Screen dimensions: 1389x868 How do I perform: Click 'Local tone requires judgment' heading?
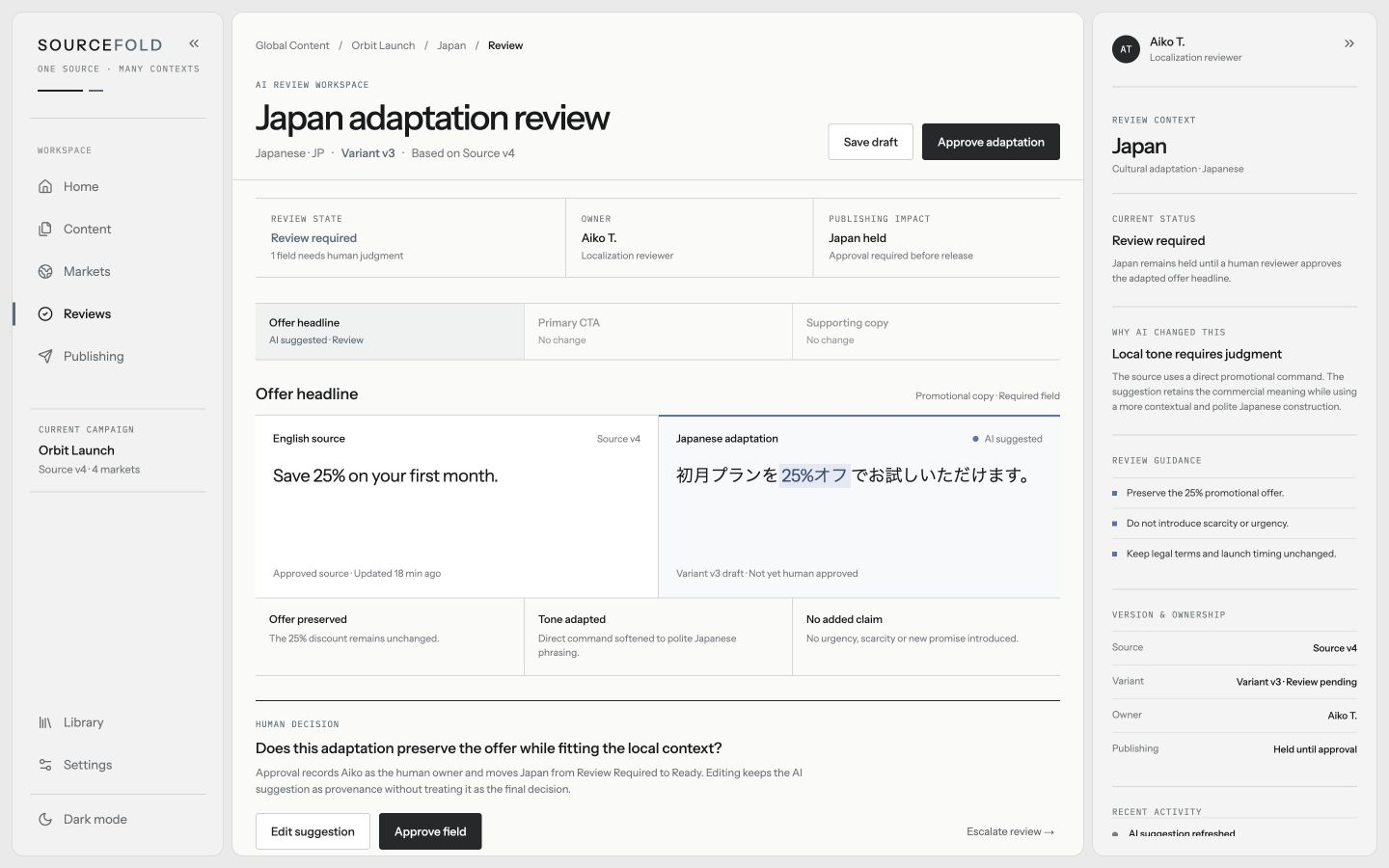click(x=1196, y=354)
